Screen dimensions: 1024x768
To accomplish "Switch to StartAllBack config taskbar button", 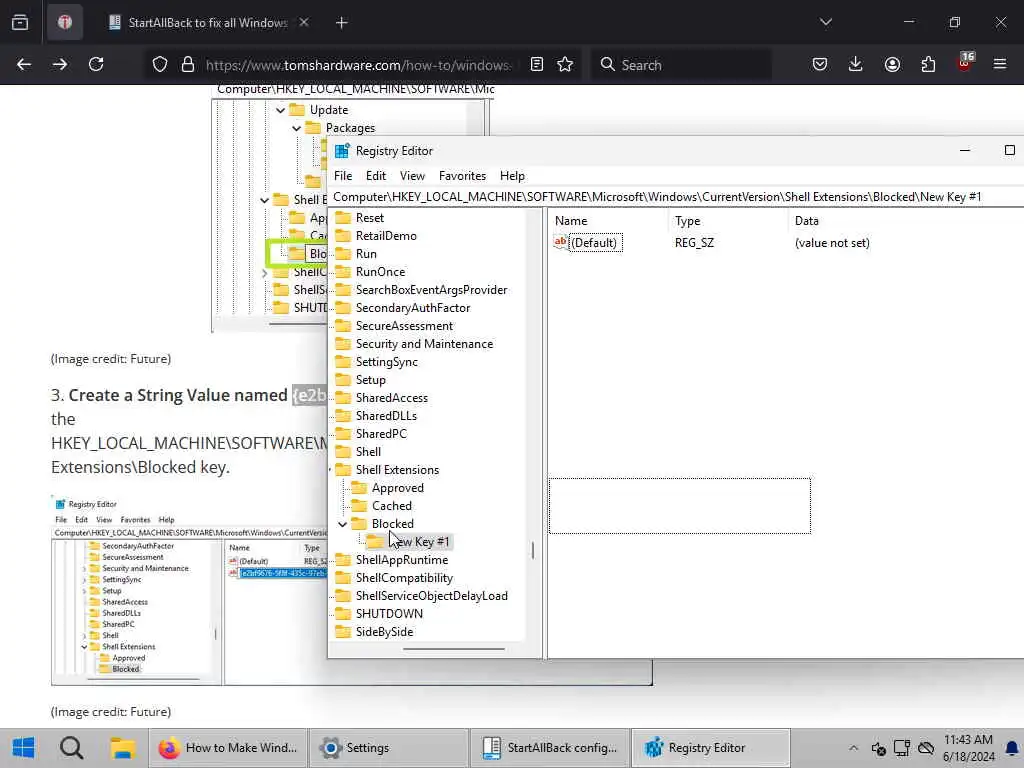I will coord(550,748).
